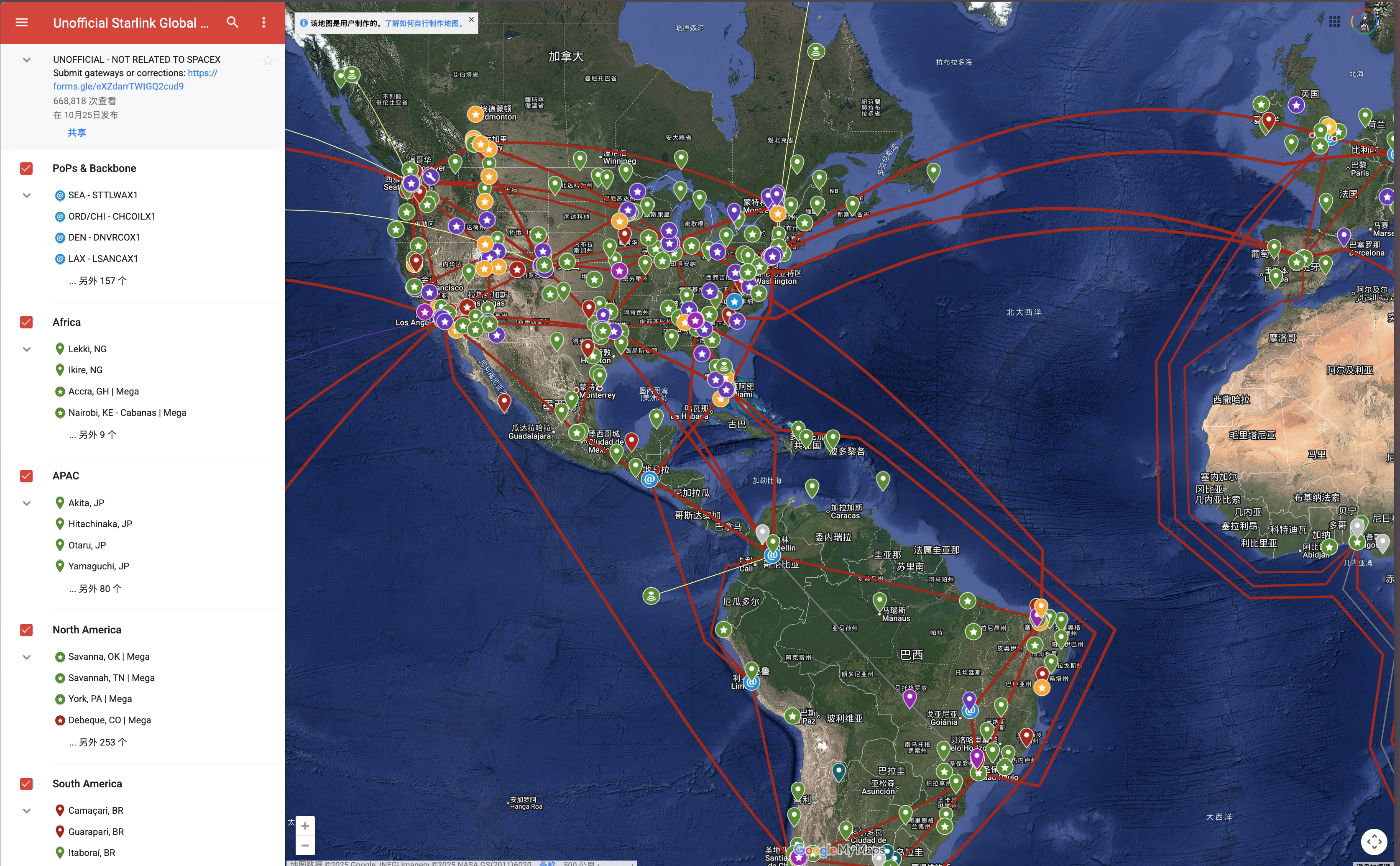
Task: Select Nairobi, KE - Cabanas | Mega entry
Action: pos(127,413)
